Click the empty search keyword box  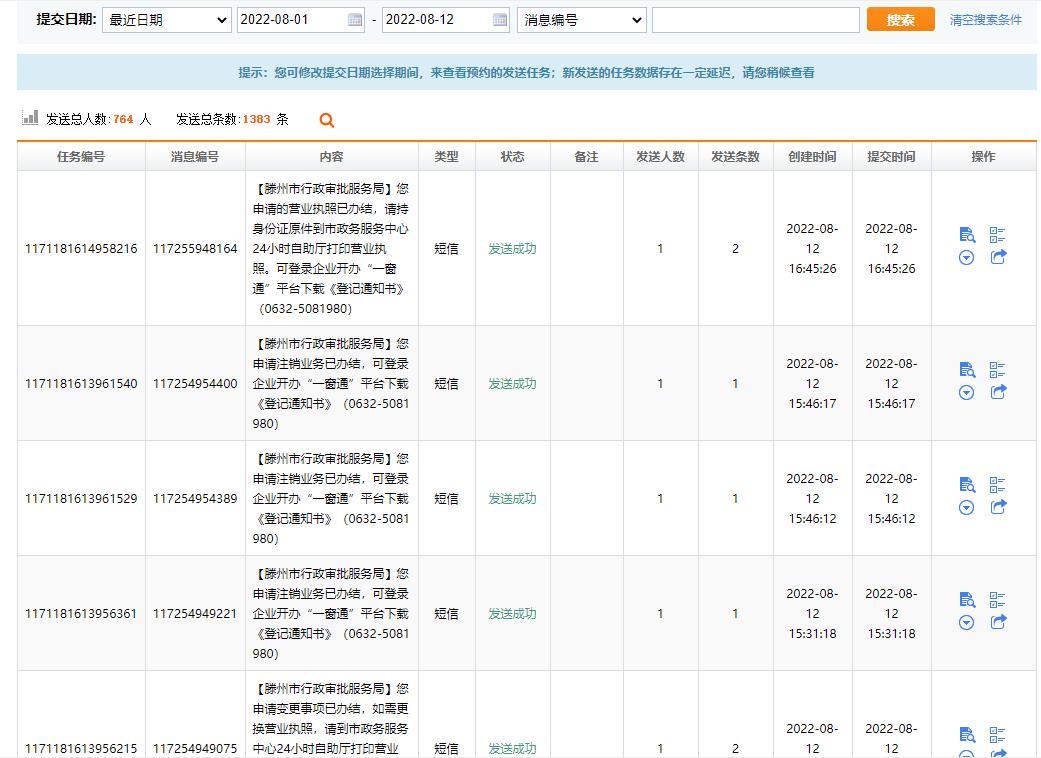pos(756,20)
